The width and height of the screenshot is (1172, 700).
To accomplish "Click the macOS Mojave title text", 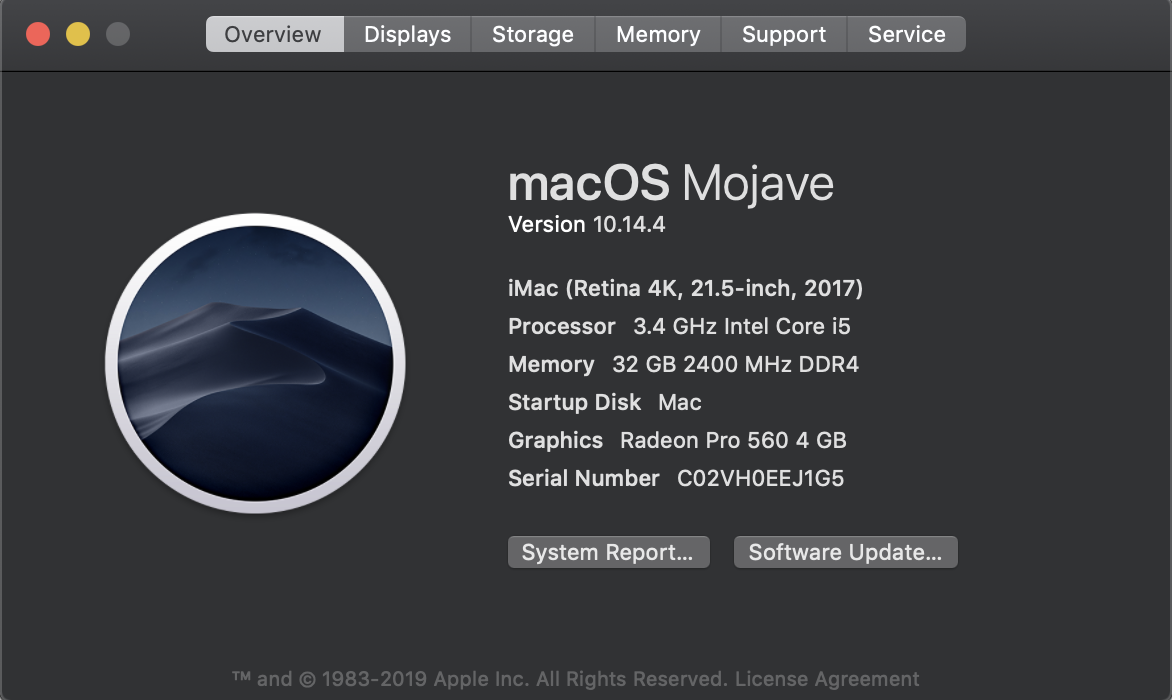I will point(670,184).
